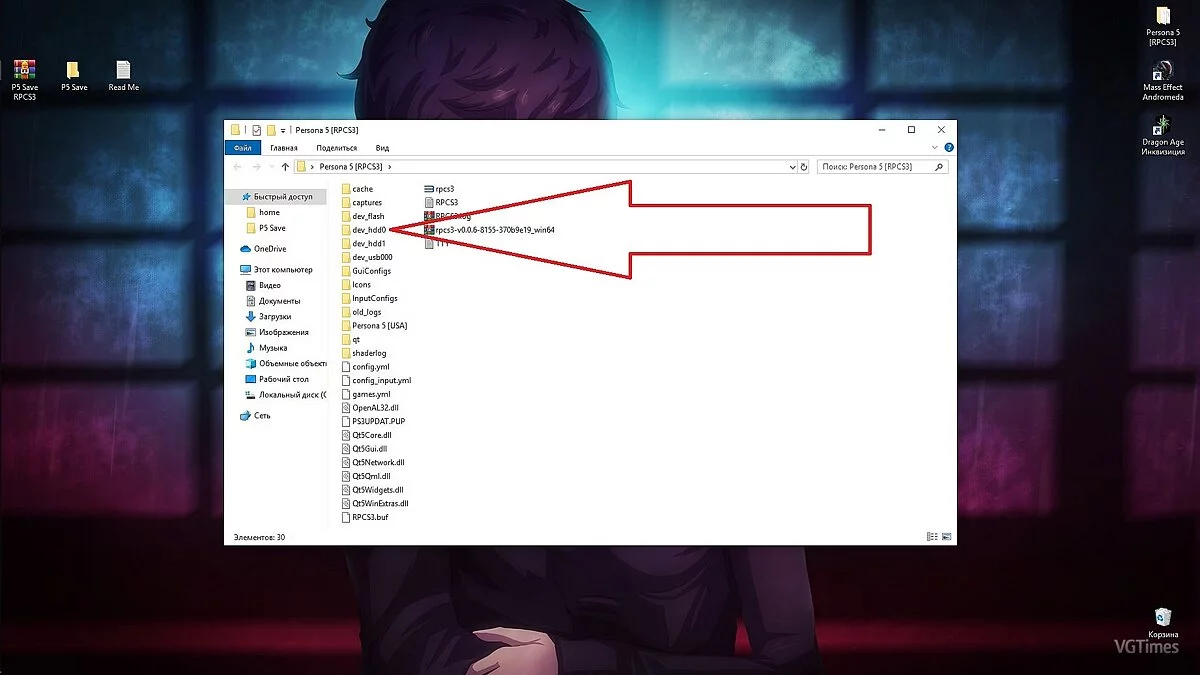Open the captures folder
The height and width of the screenshot is (675, 1200).
[x=361, y=202]
